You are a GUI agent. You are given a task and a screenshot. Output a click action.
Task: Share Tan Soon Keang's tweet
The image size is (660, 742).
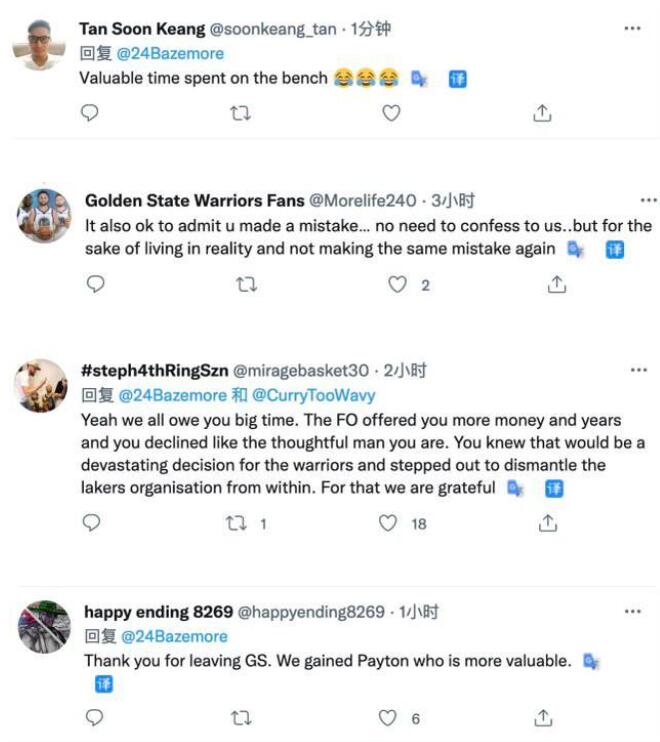point(542,113)
